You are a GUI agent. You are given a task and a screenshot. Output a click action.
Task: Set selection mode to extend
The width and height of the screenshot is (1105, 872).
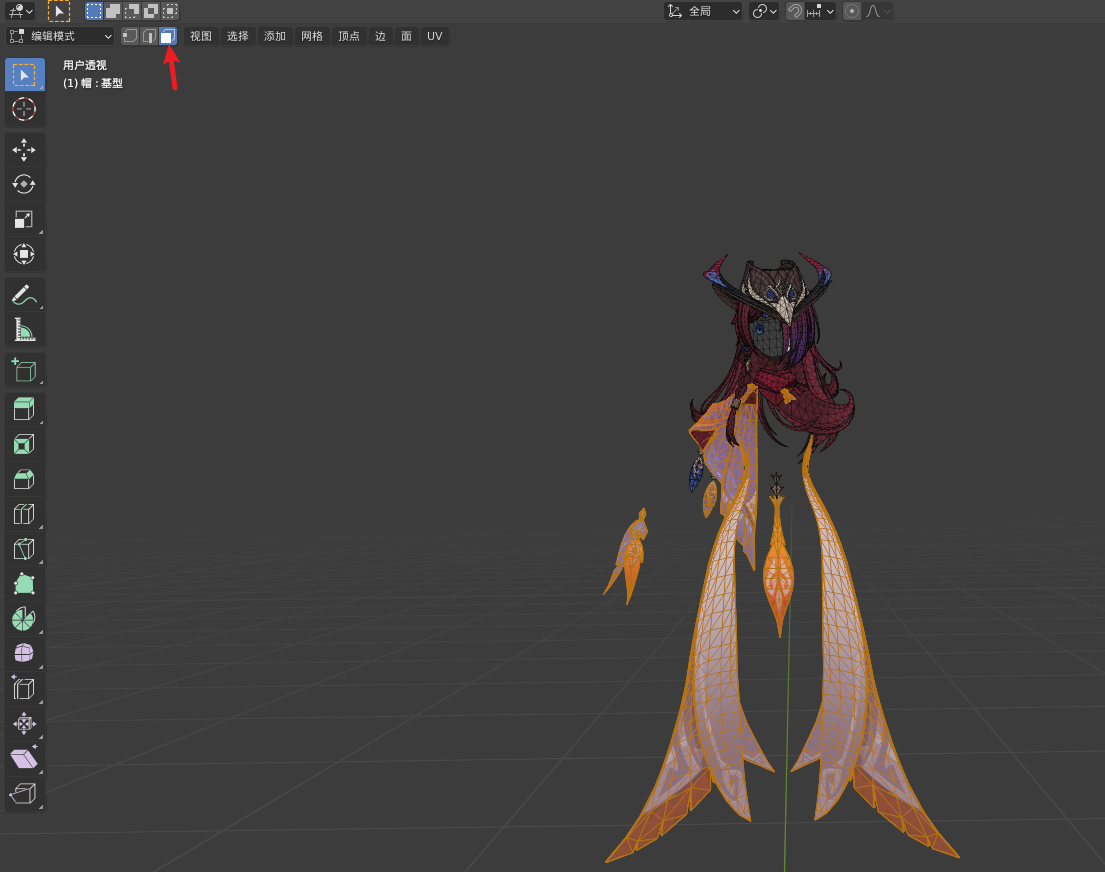click(x=113, y=11)
